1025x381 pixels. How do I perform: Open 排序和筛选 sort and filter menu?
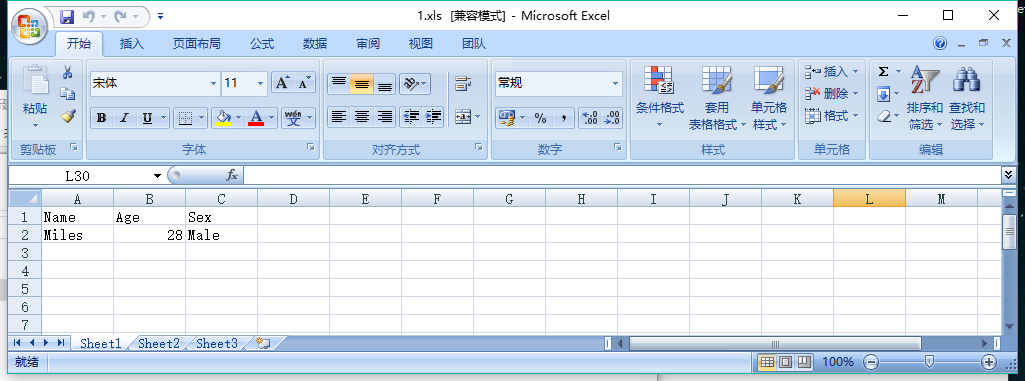click(924, 97)
